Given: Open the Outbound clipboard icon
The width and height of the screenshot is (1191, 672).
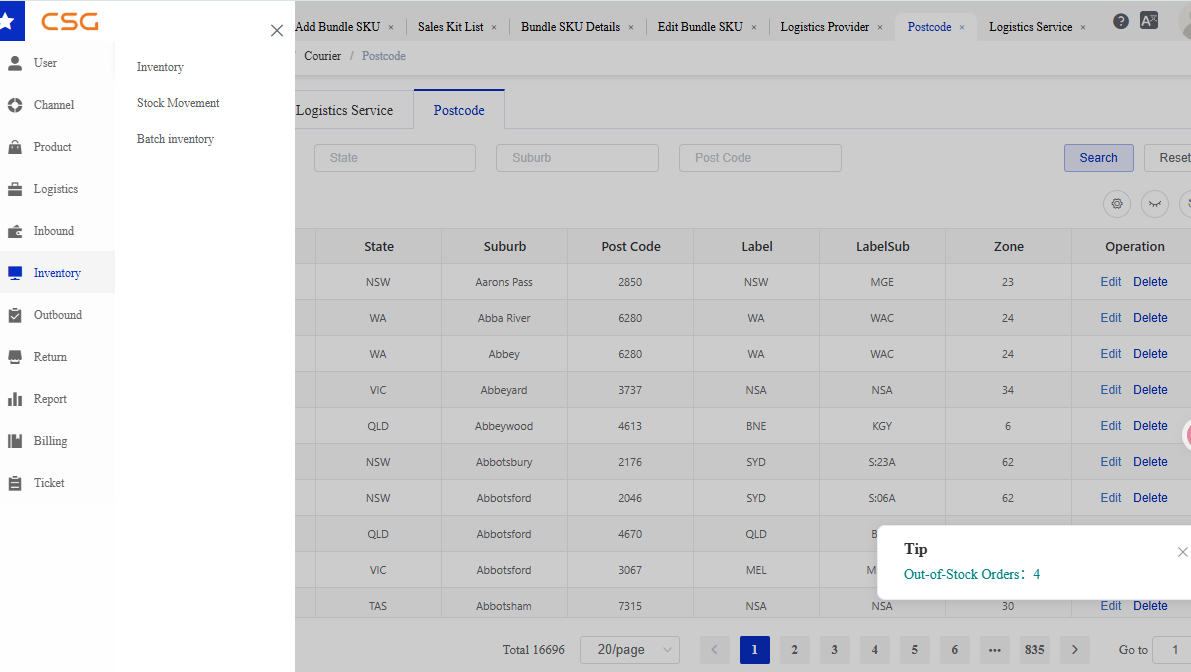Looking at the screenshot, I should pos(15,315).
